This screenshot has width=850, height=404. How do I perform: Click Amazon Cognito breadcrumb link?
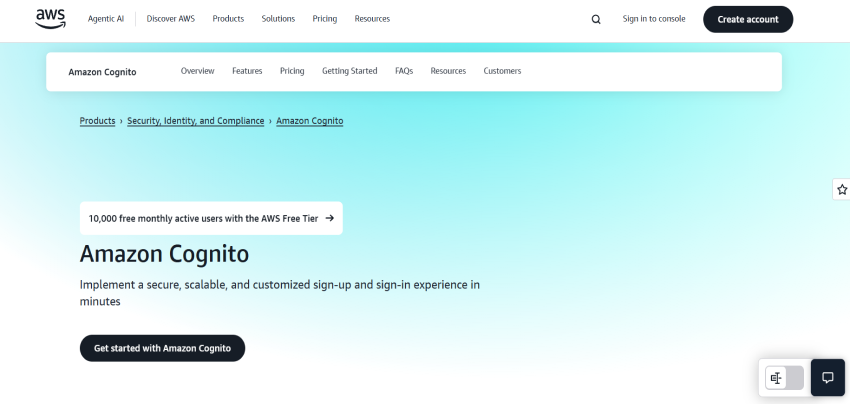(310, 121)
